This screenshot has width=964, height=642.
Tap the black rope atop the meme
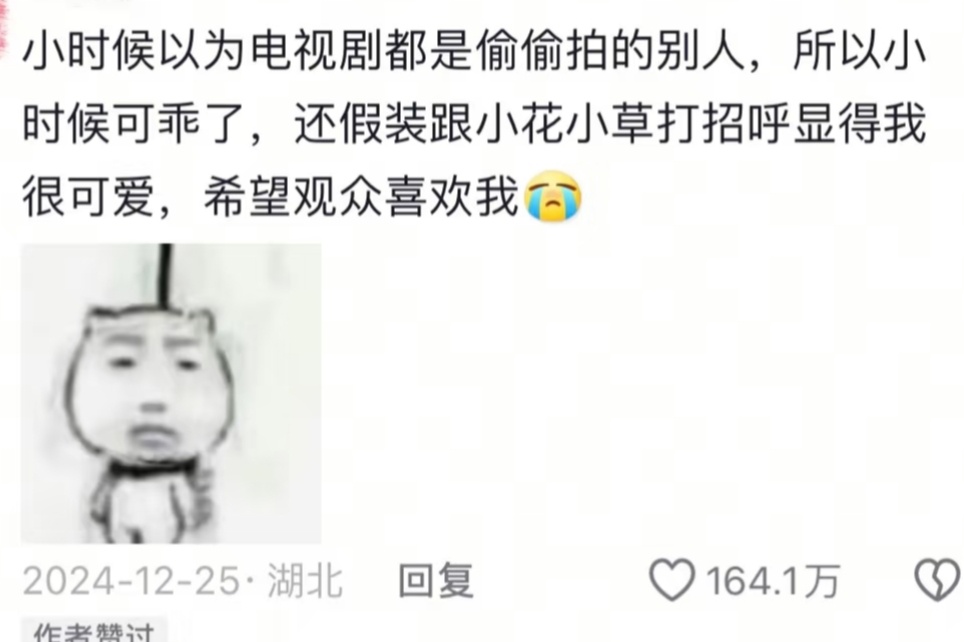click(x=165, y=275)
